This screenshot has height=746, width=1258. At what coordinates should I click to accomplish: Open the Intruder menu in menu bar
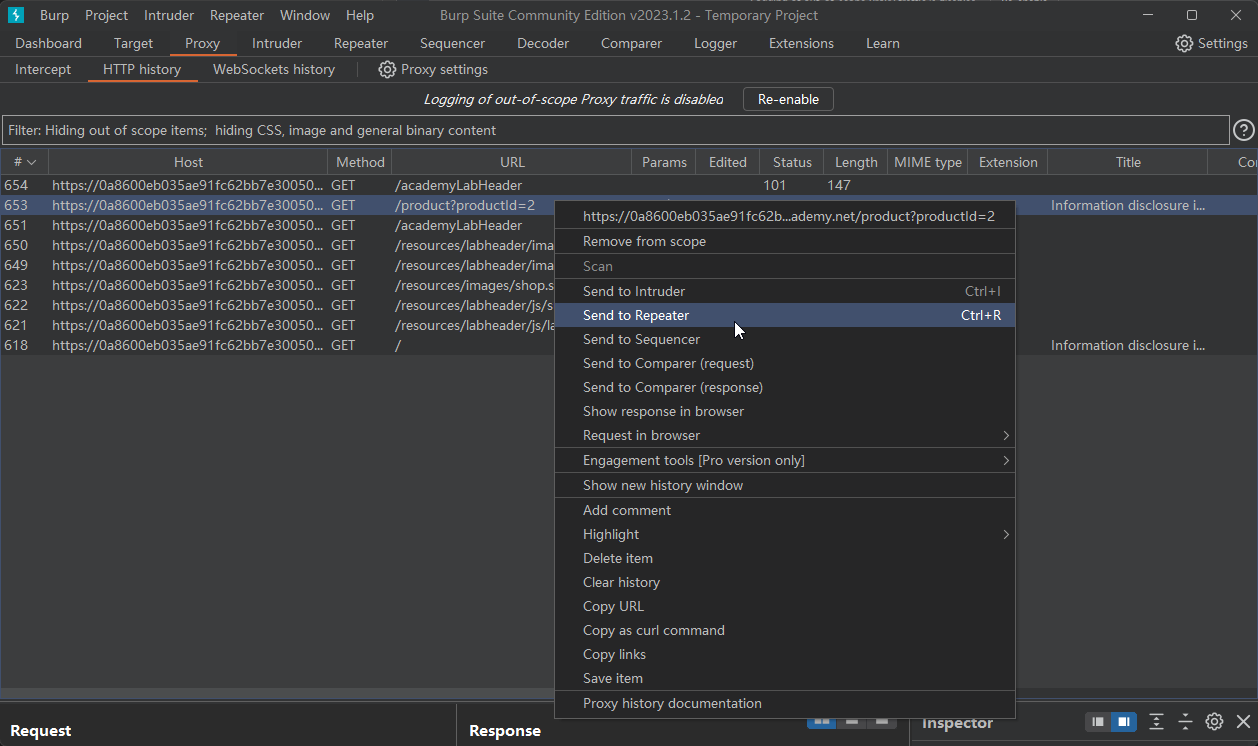[x=170, y=15]
